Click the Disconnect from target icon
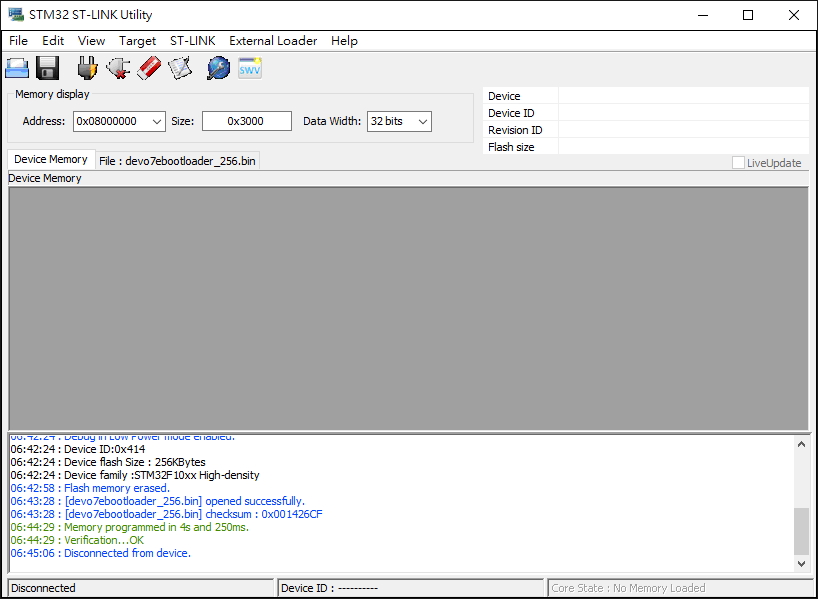Screen dimensions: 818x599 (x=118, y=68)
